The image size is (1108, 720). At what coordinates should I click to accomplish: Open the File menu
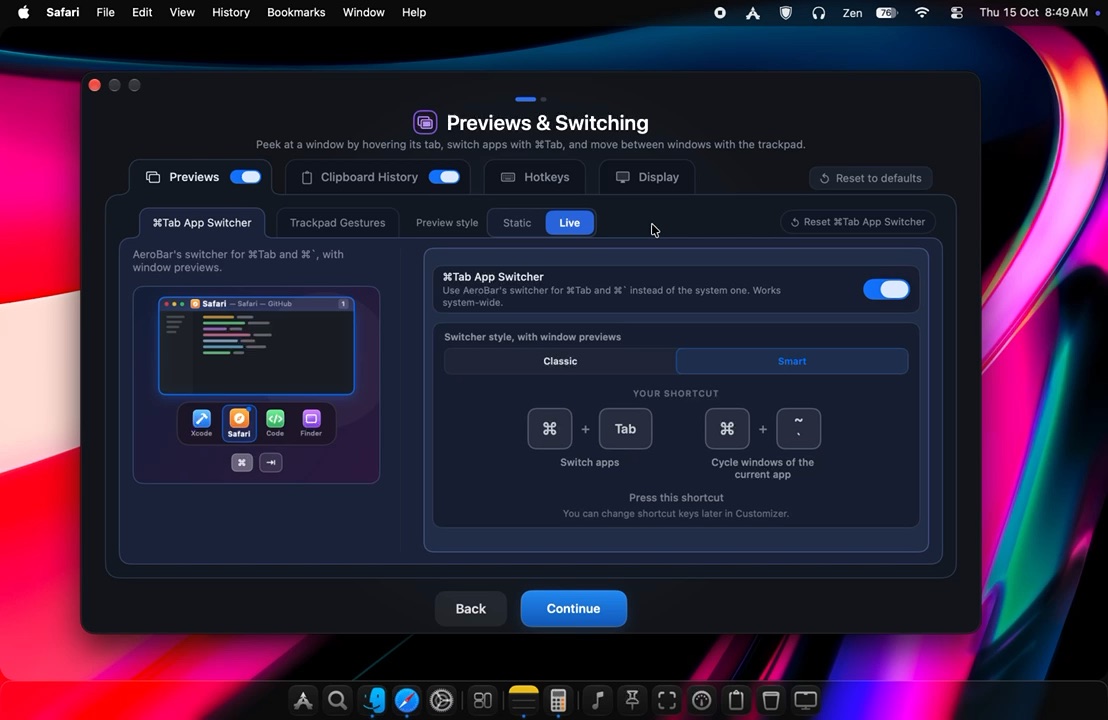click(x=105, y=12)
